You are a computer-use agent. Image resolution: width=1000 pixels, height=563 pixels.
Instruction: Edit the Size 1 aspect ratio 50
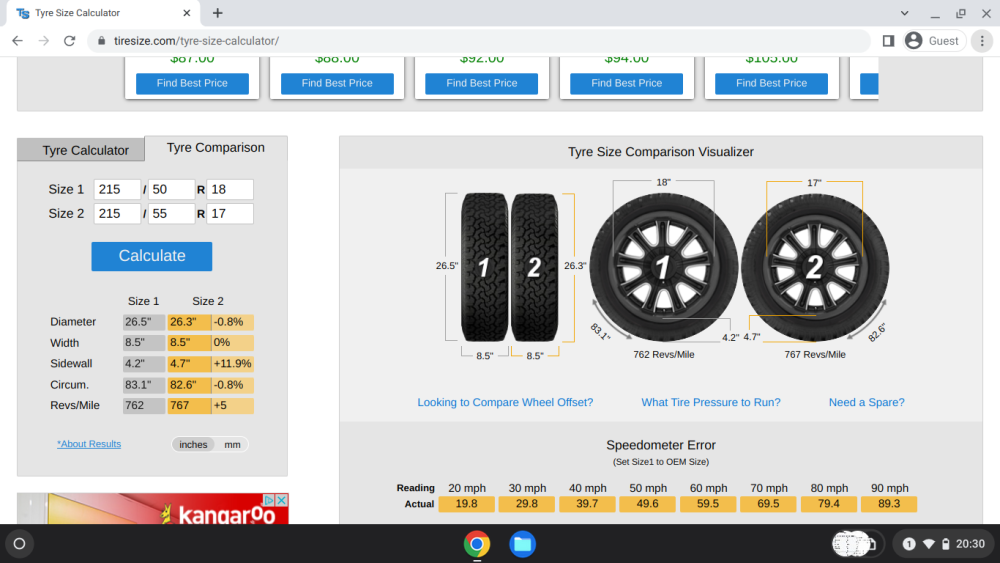click(172, 189)
